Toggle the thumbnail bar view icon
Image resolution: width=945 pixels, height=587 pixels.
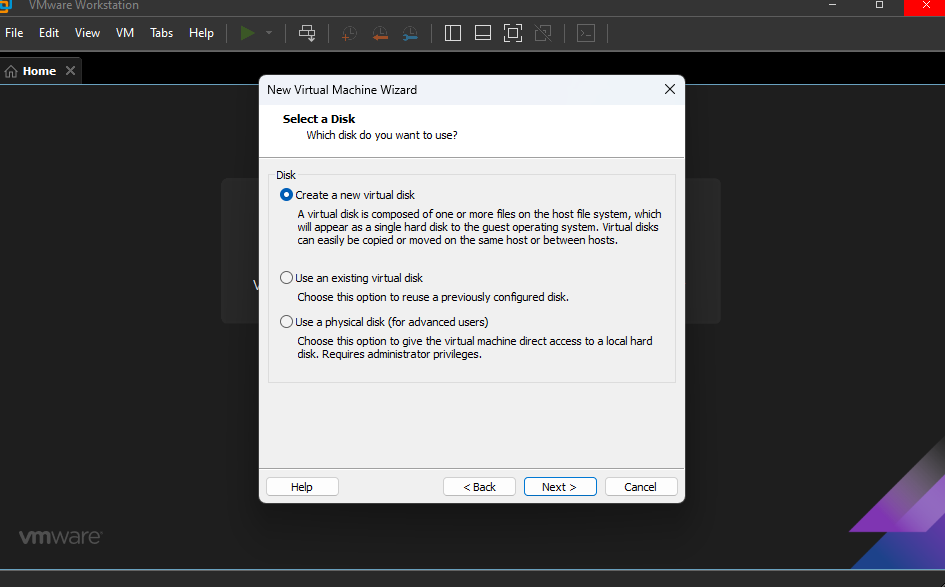coord(483,33)
